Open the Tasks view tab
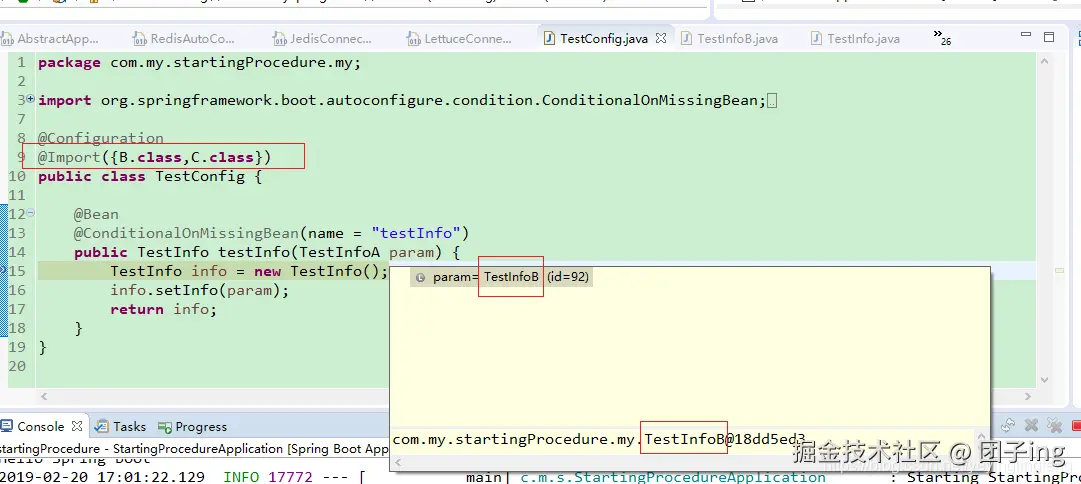Screen dimensions: 1081x484 point(121,427)
